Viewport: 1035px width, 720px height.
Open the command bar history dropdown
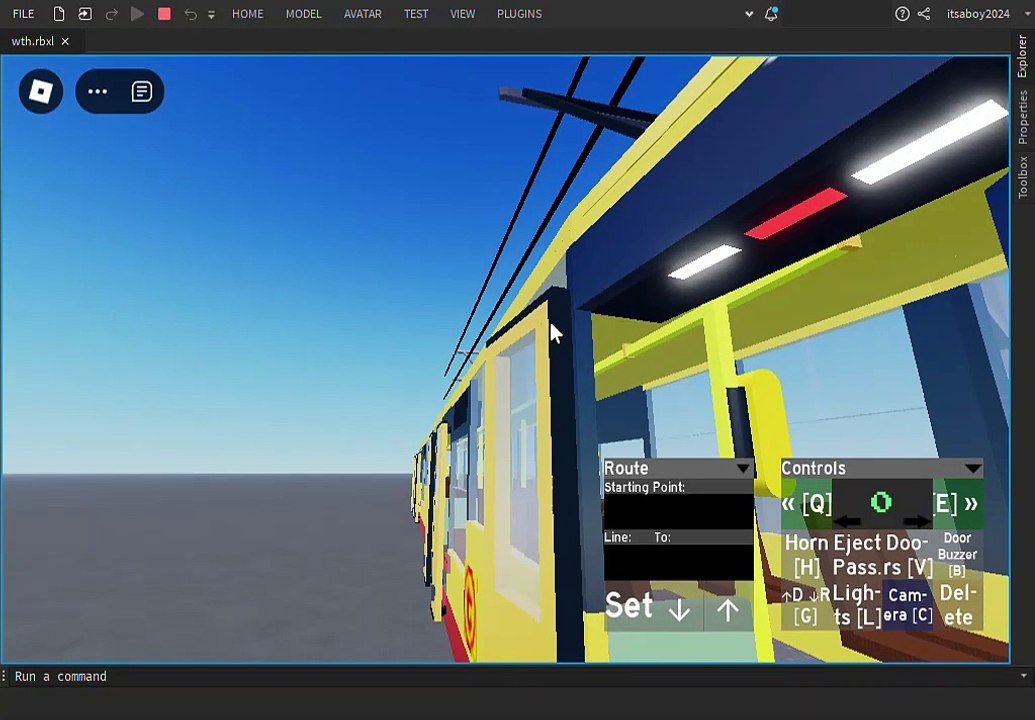(1024, 676)
